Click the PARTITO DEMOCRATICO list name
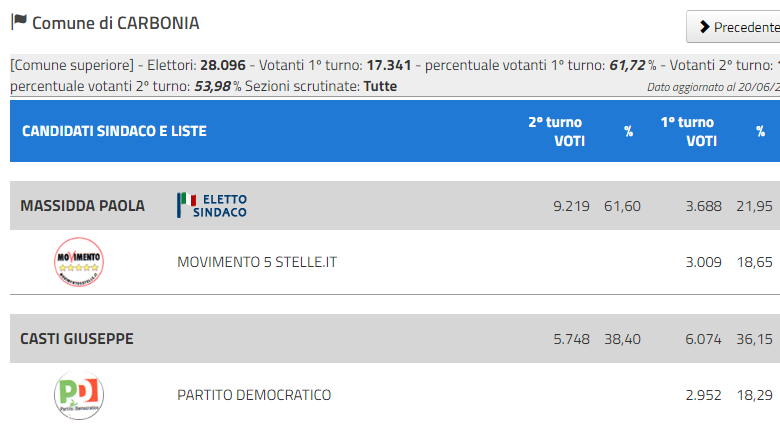 tap(254, 395)
